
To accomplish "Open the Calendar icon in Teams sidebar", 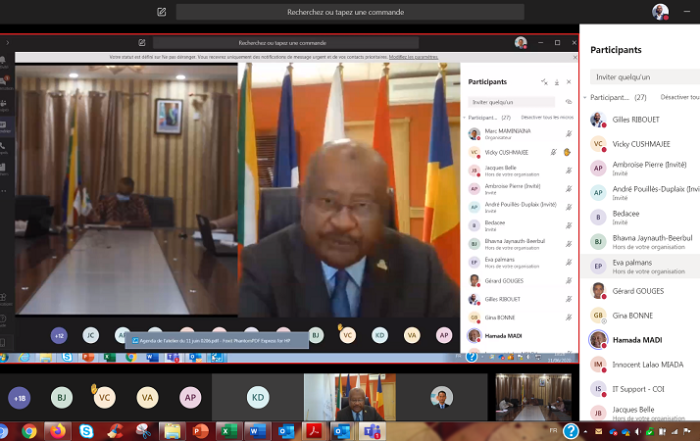I will tap(4, 127).
